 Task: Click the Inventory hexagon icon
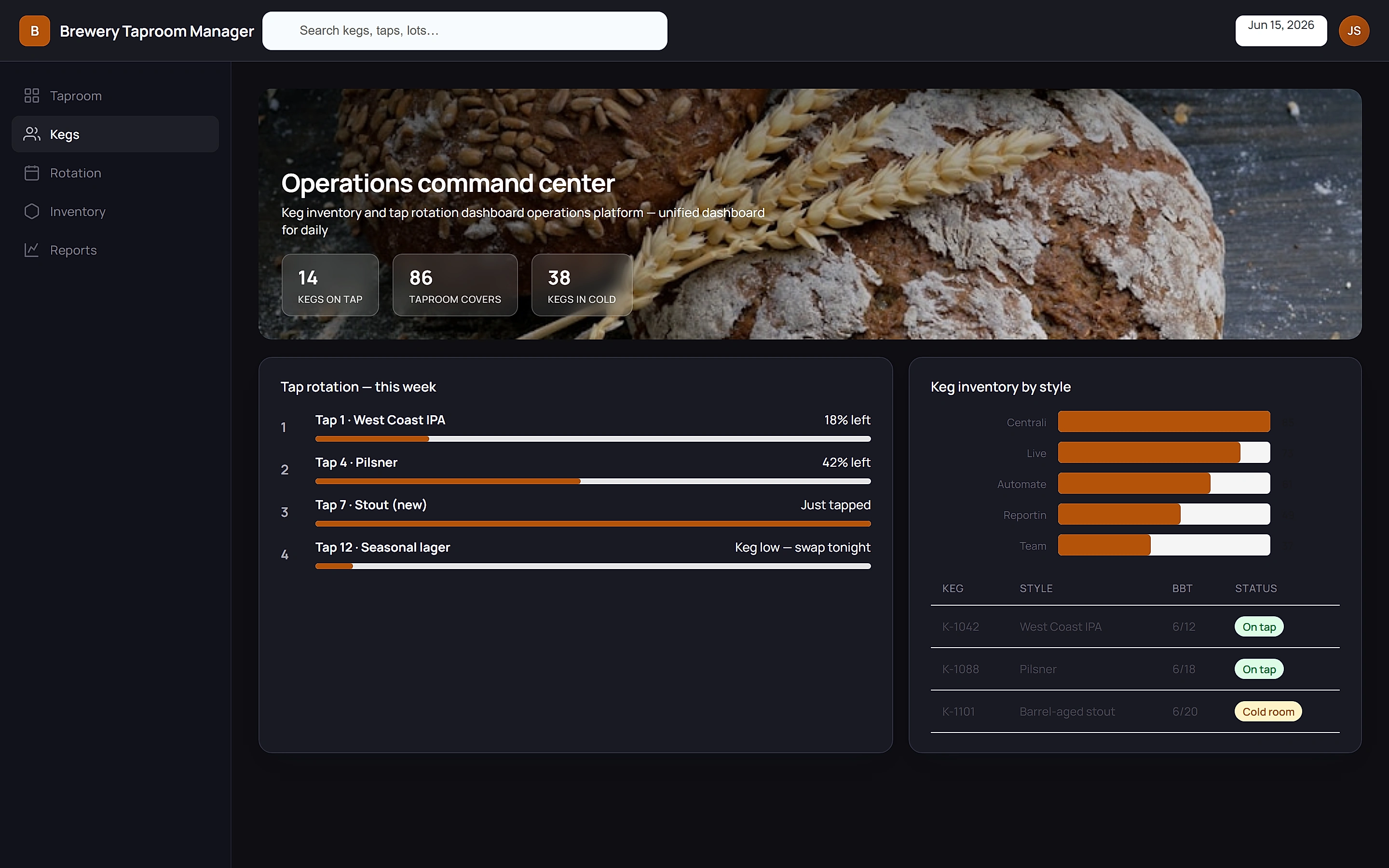(x=31, y=211)
